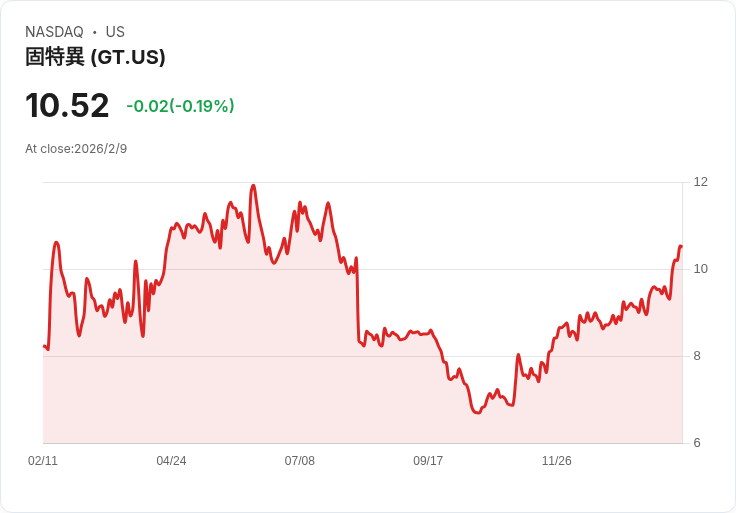Click the US market label
The width and height of the screenshot is (736, 513).
click(x=115, y=32)
